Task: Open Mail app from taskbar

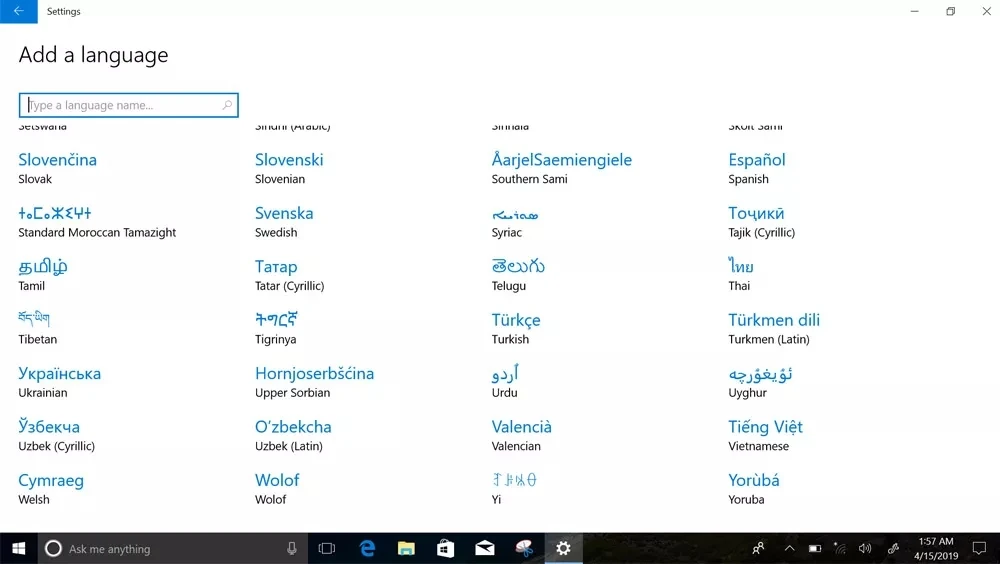Action: [x=485, y=549]
